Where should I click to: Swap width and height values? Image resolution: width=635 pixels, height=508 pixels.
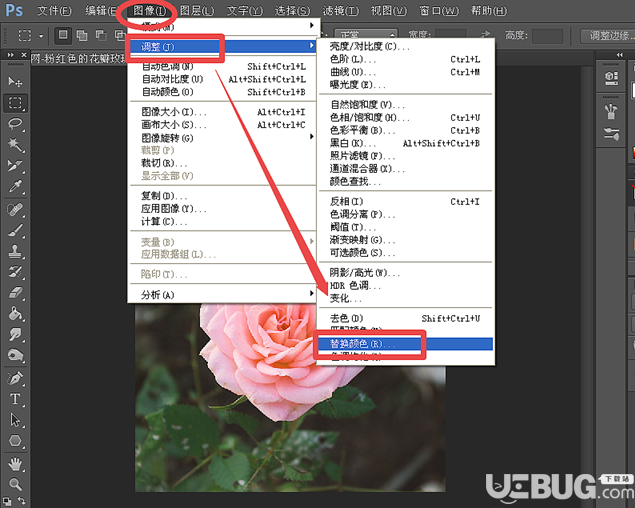[486, 35]
